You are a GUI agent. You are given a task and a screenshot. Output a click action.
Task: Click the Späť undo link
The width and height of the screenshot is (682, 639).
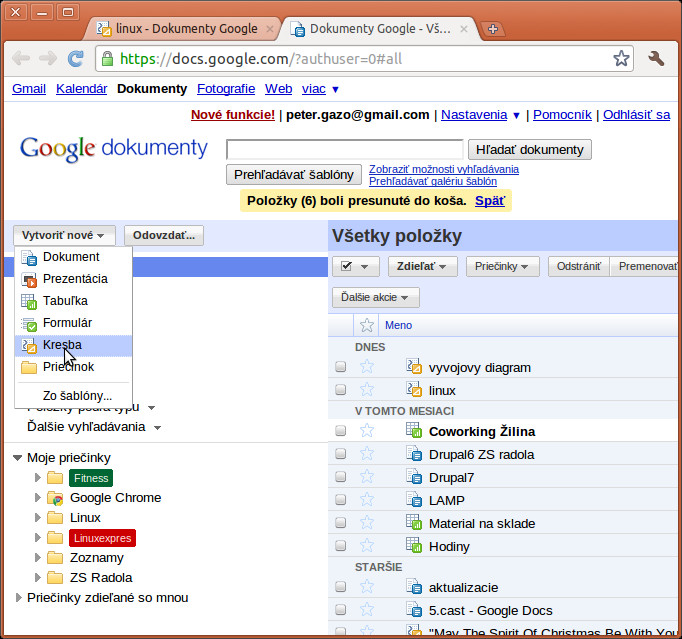point(490,201)
